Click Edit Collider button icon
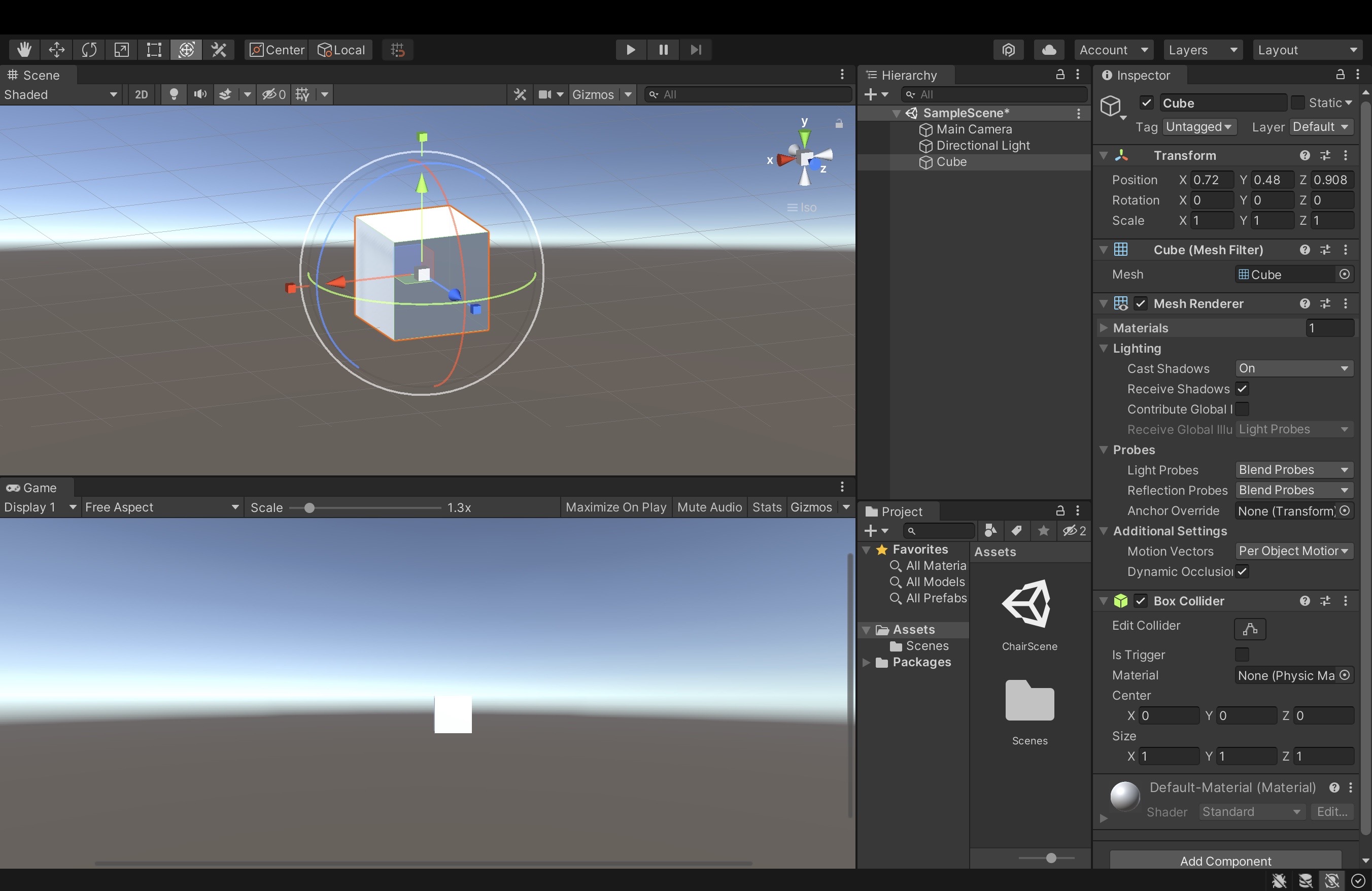Viewport: 1372px width, 891px height. pyautogui.click(x=1249, y=629)
